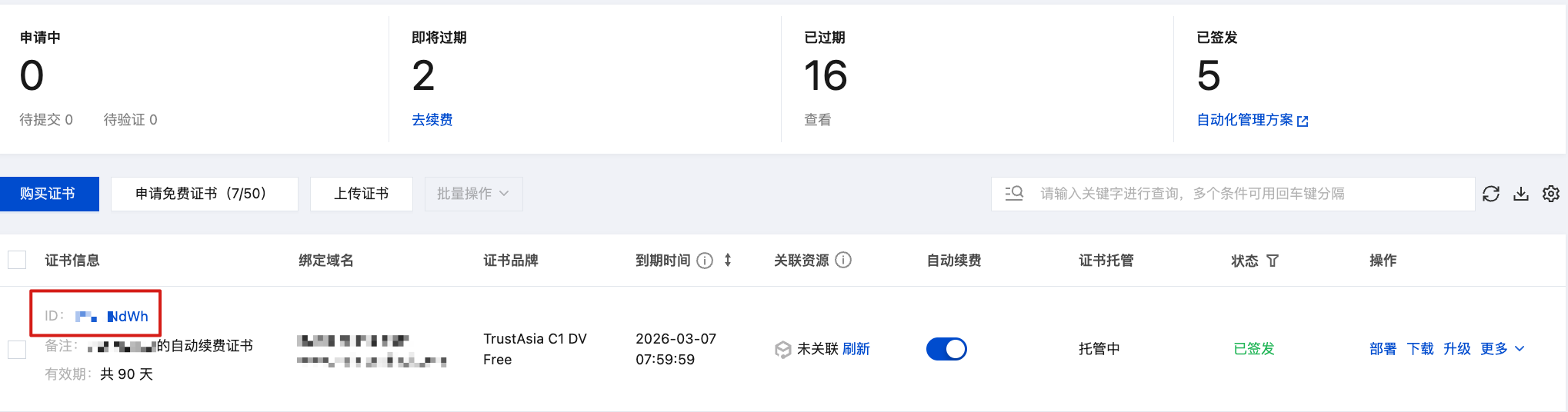Sort by 到期时间 arrows icon
Image resolution: width=1568 pixels, height=412 pixels.
coord(728,261)
